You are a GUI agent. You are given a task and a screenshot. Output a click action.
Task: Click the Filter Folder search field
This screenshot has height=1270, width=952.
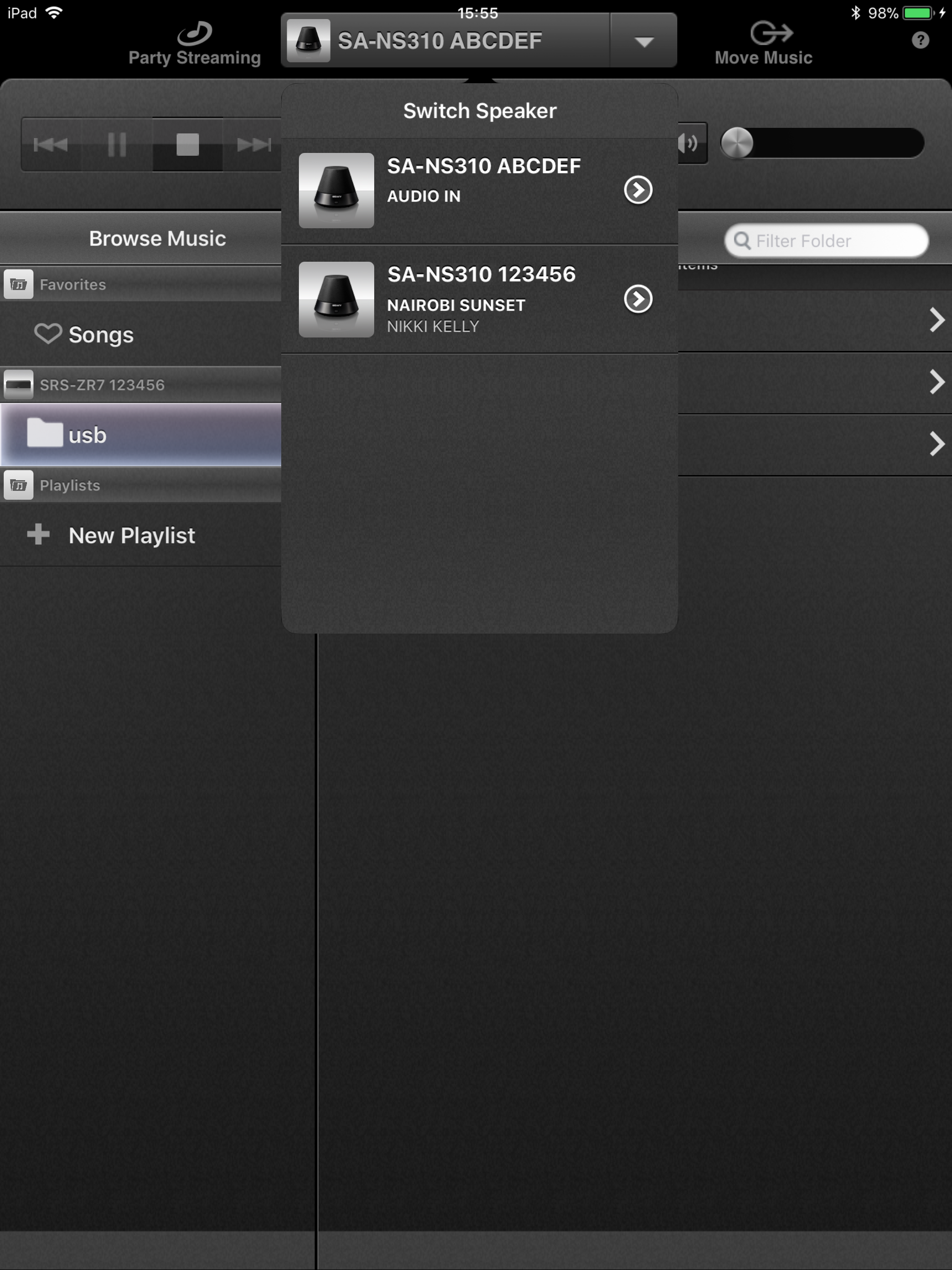827,240
